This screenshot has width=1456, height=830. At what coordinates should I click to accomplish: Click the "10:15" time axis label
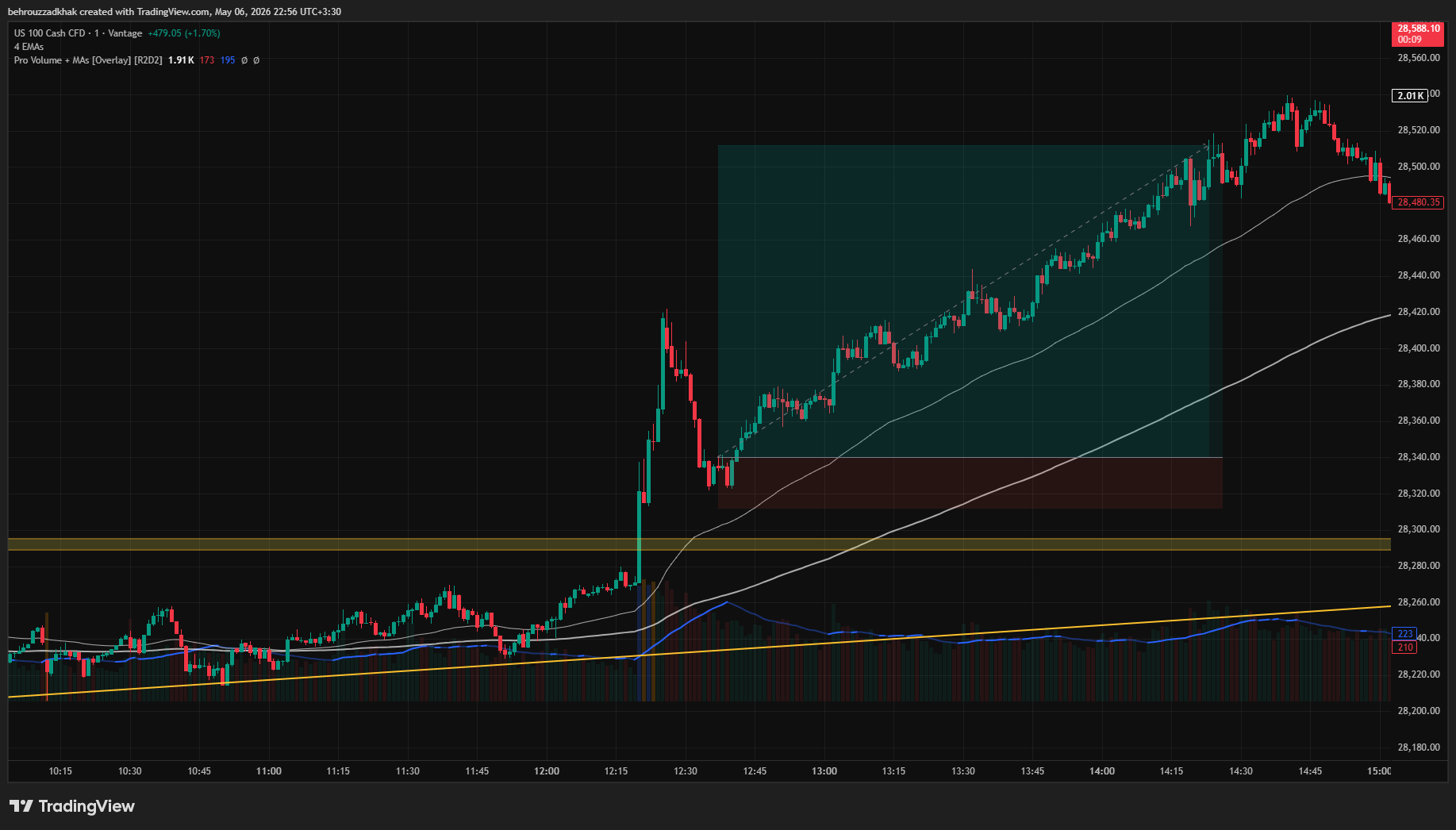(60, 771)
